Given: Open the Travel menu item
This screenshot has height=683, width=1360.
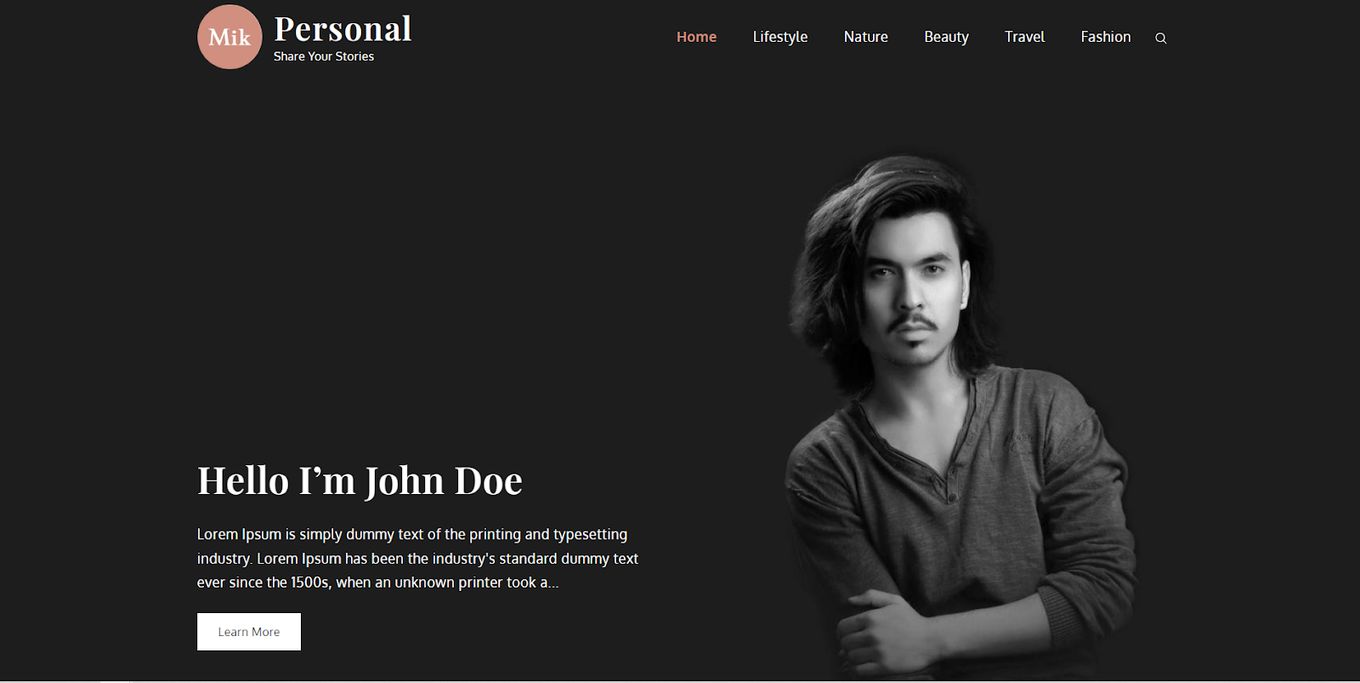Looking at the screenshot, I should point(1025,37).
